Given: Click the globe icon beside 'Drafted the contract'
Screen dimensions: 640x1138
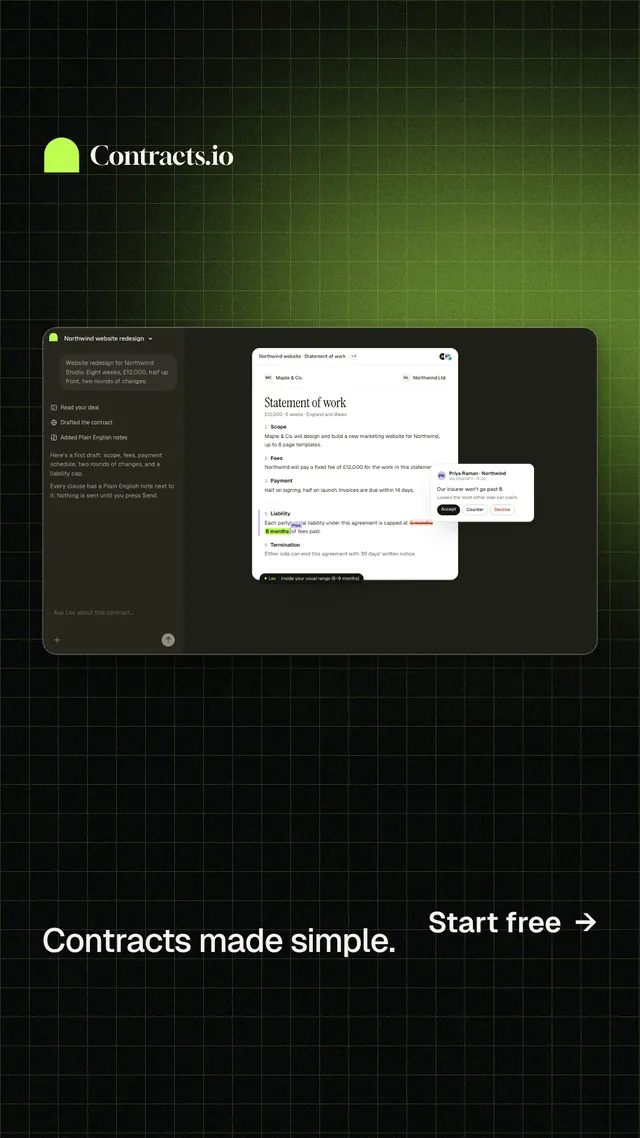Looking at the screenshot, I should 54,422.
